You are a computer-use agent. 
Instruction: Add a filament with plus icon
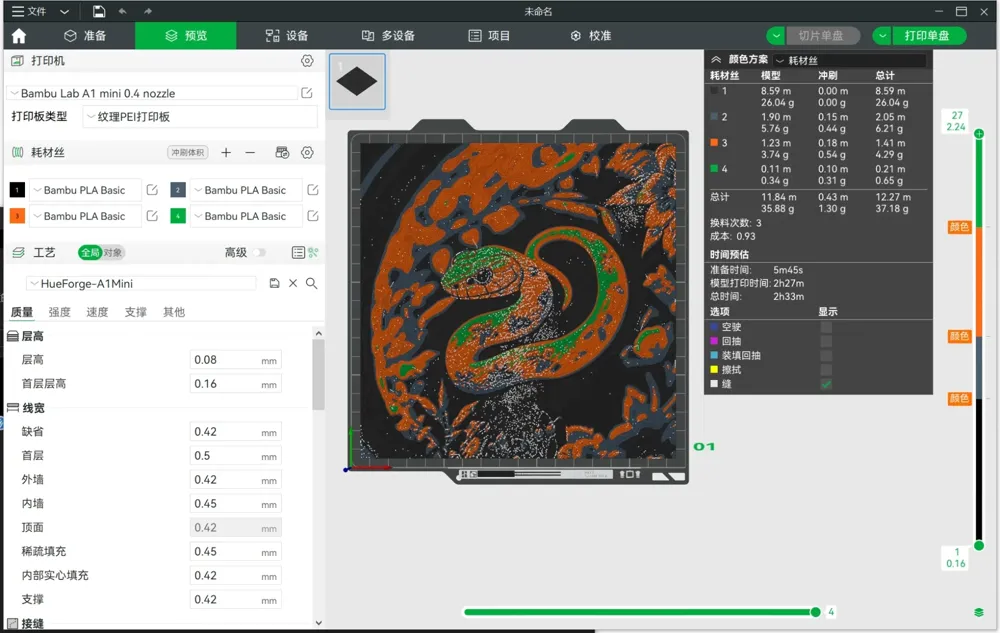226,152
